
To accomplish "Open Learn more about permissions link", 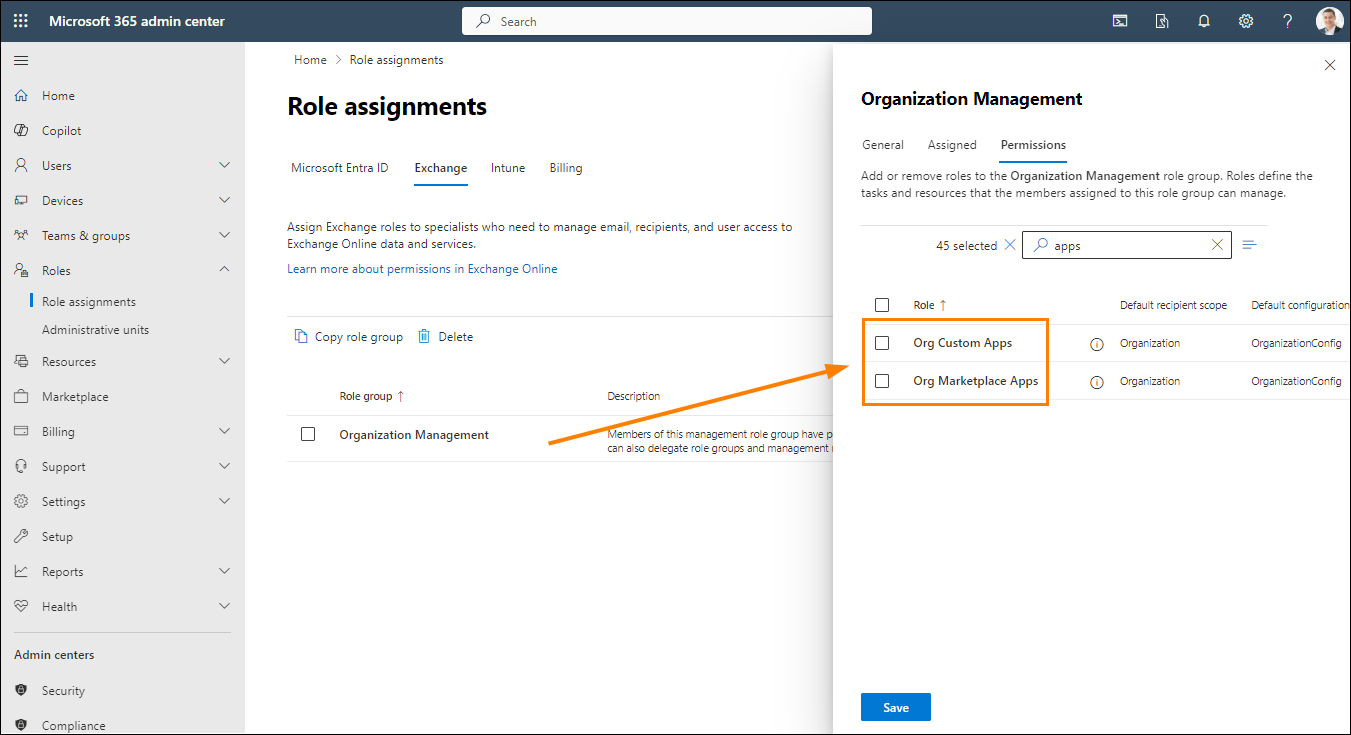I will click(x=422, y=269).
